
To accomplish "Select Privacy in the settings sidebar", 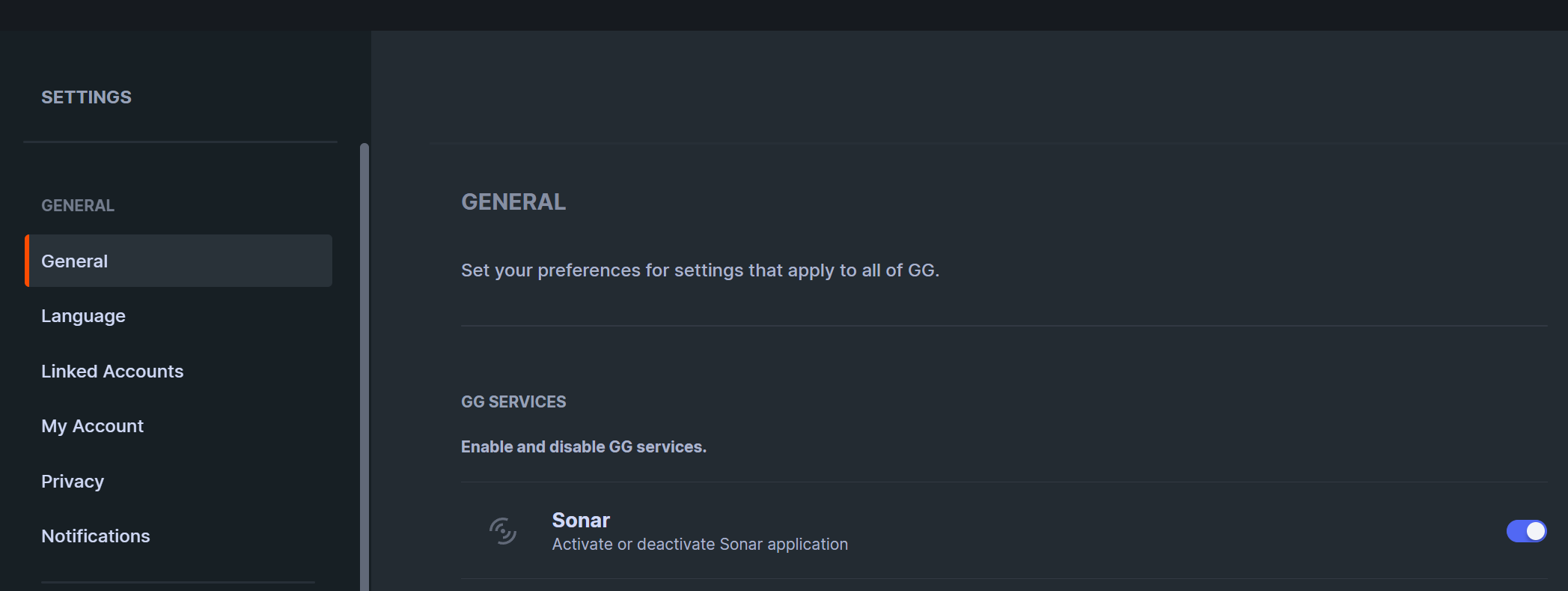I will tap(73, 482).
